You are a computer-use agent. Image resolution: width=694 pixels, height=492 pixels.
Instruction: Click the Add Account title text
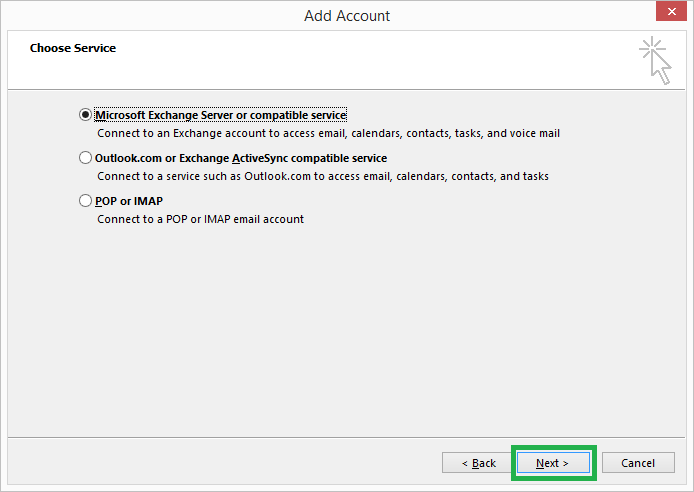[x=347, y=16]
